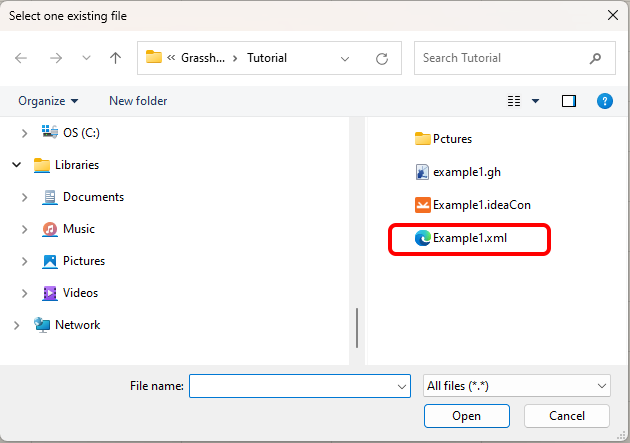Click the Refresh icon in address bar
This screenshot has width=630, height=443.
[x=381, y=58]
